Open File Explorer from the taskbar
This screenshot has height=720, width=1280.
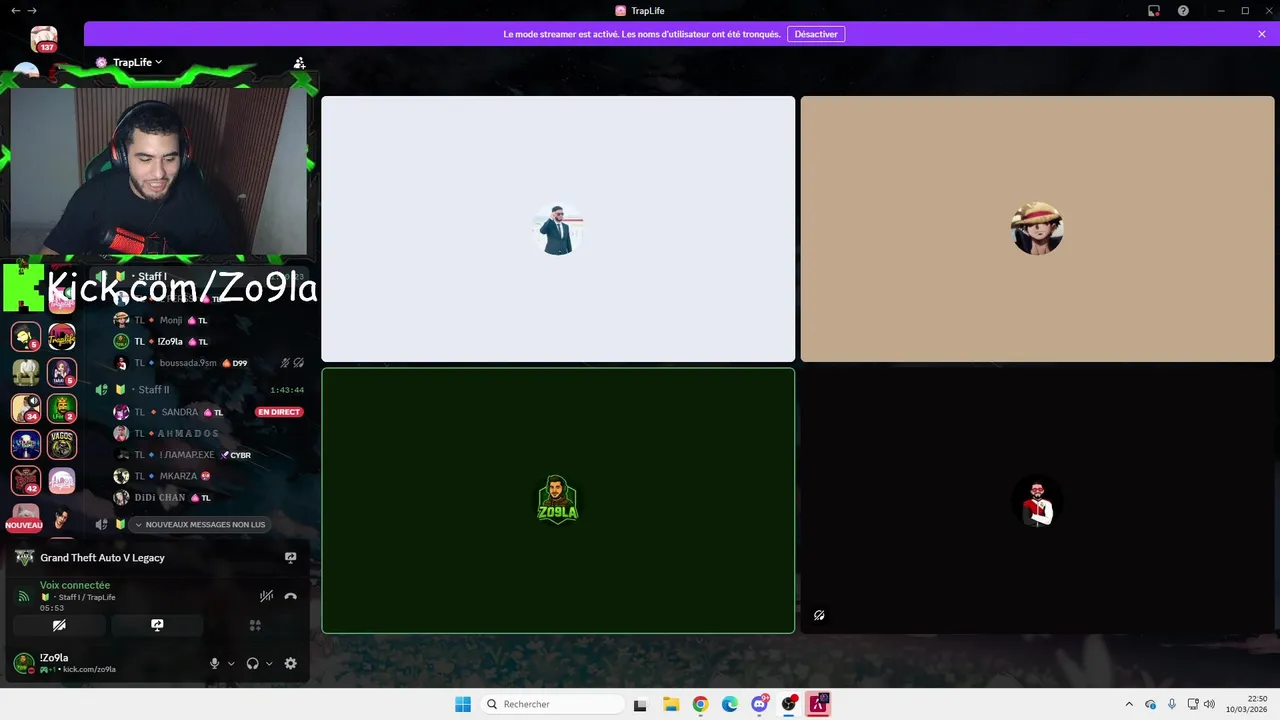point(671,704)
